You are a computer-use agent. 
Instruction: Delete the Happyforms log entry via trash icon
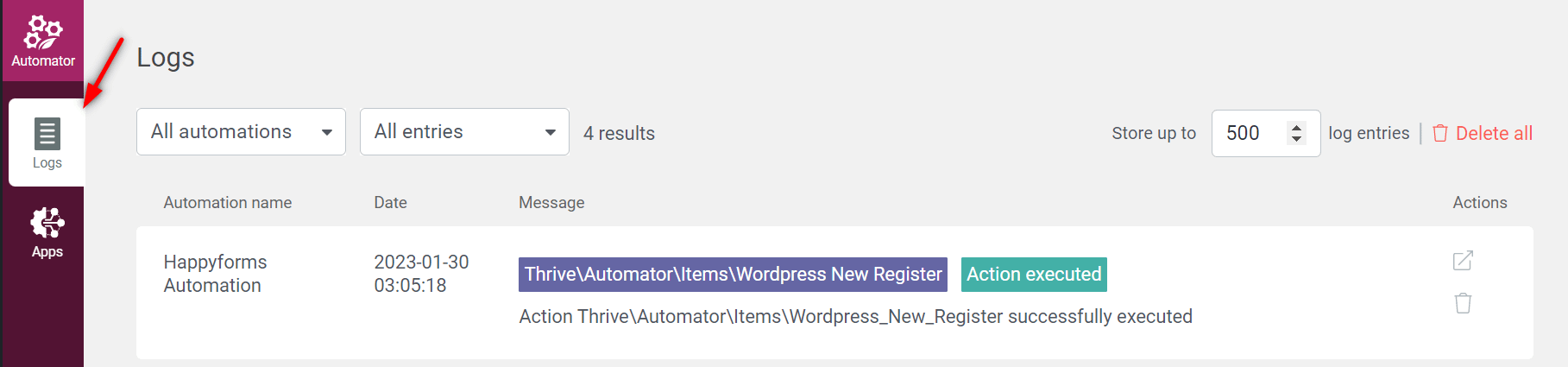(x=1463, y=303)
